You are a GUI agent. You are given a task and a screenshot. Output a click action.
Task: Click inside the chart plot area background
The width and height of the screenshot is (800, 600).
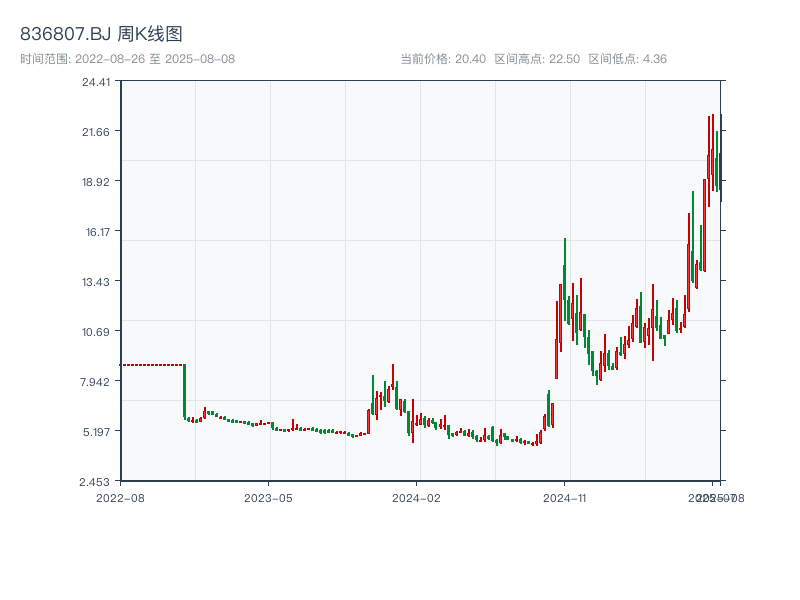click(x=300, y=200)
